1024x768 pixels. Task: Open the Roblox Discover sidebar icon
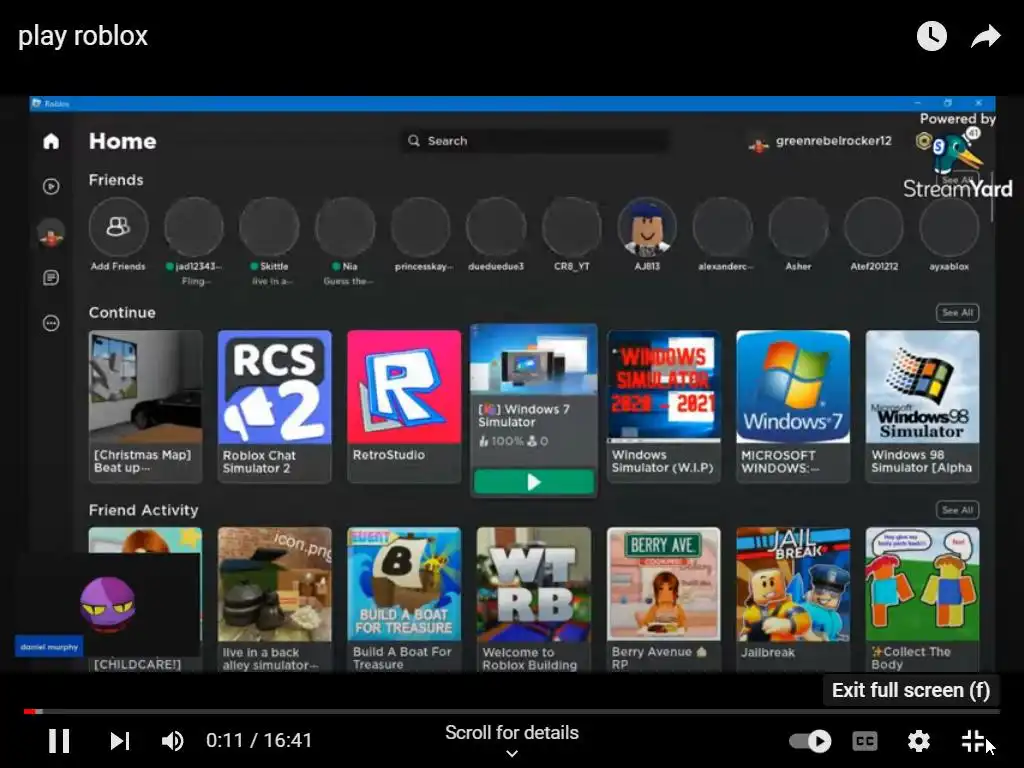(51, 187)
